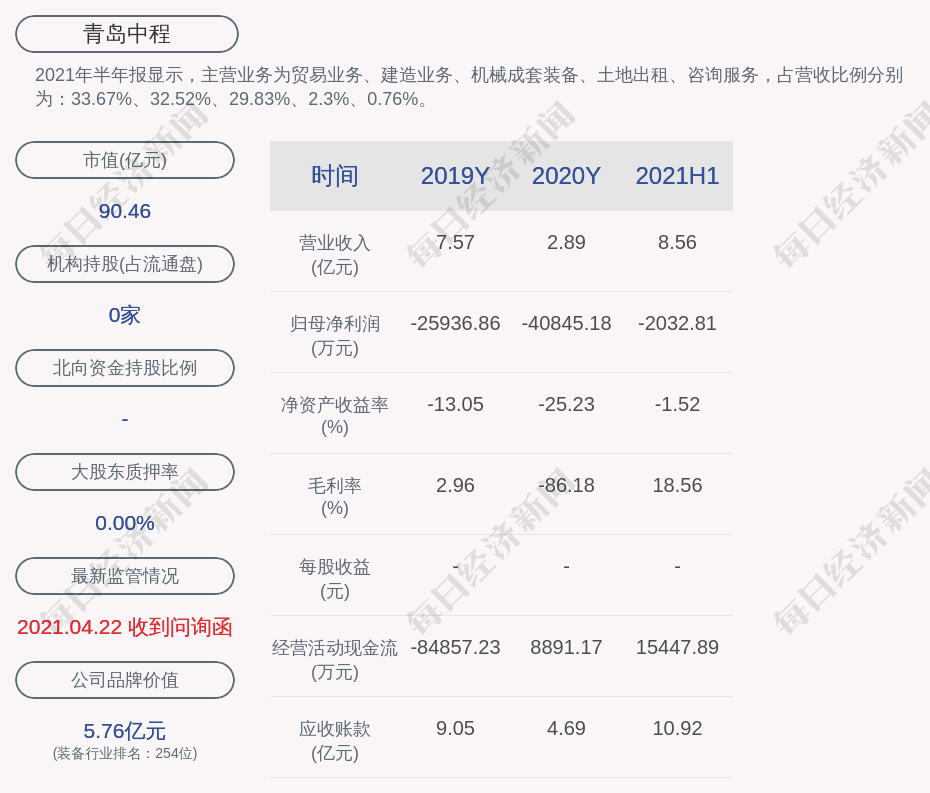Select the 市值(亿元) label pill

point(125,160)
